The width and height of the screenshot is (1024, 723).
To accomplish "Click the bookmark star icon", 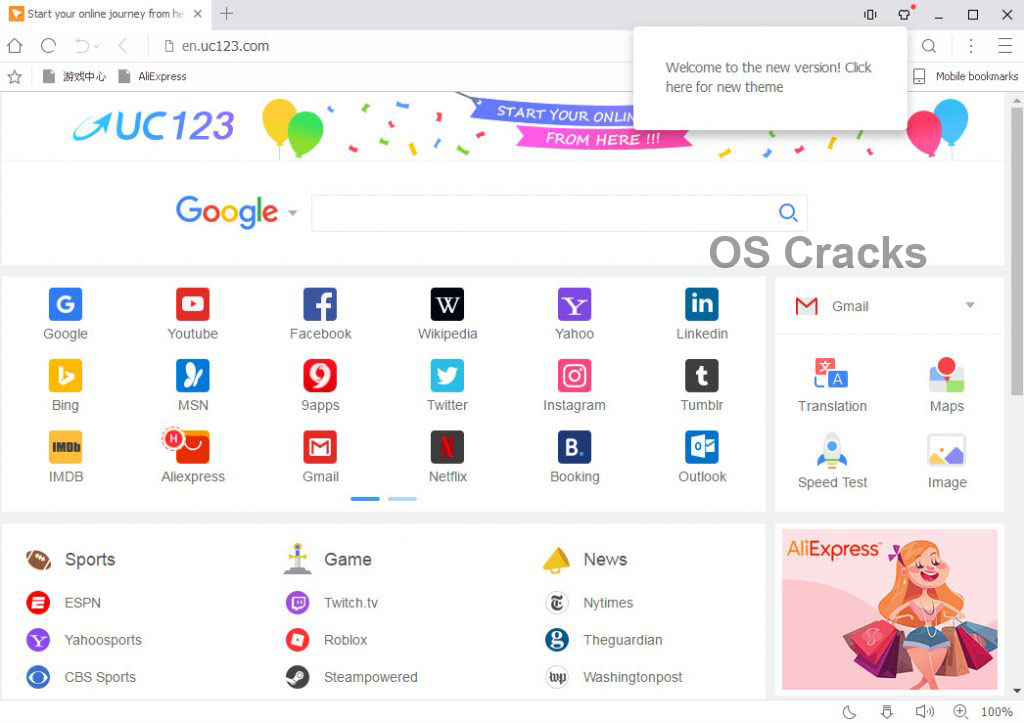I will pyautogui.click(x=14, y=76).
